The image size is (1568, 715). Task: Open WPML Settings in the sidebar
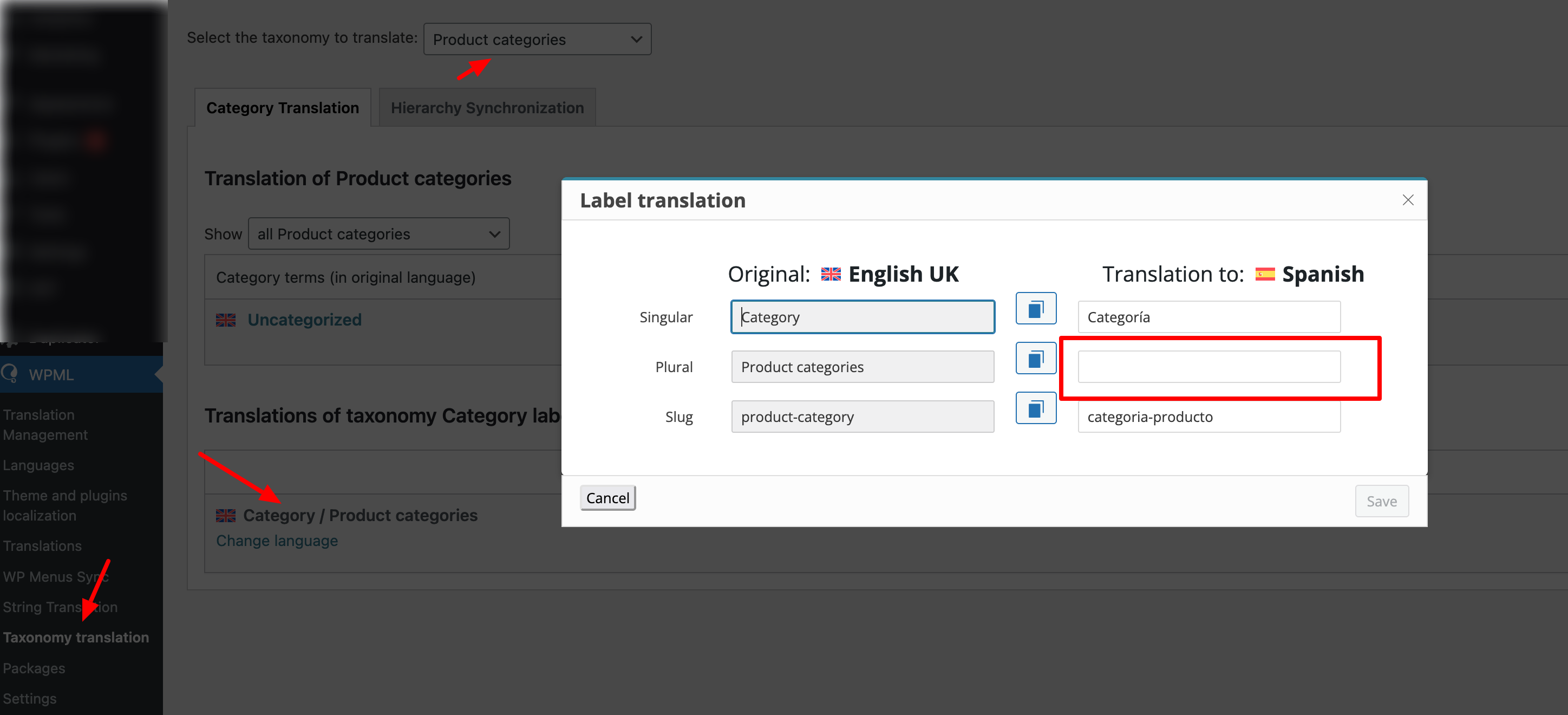click(x=29, y=699)
